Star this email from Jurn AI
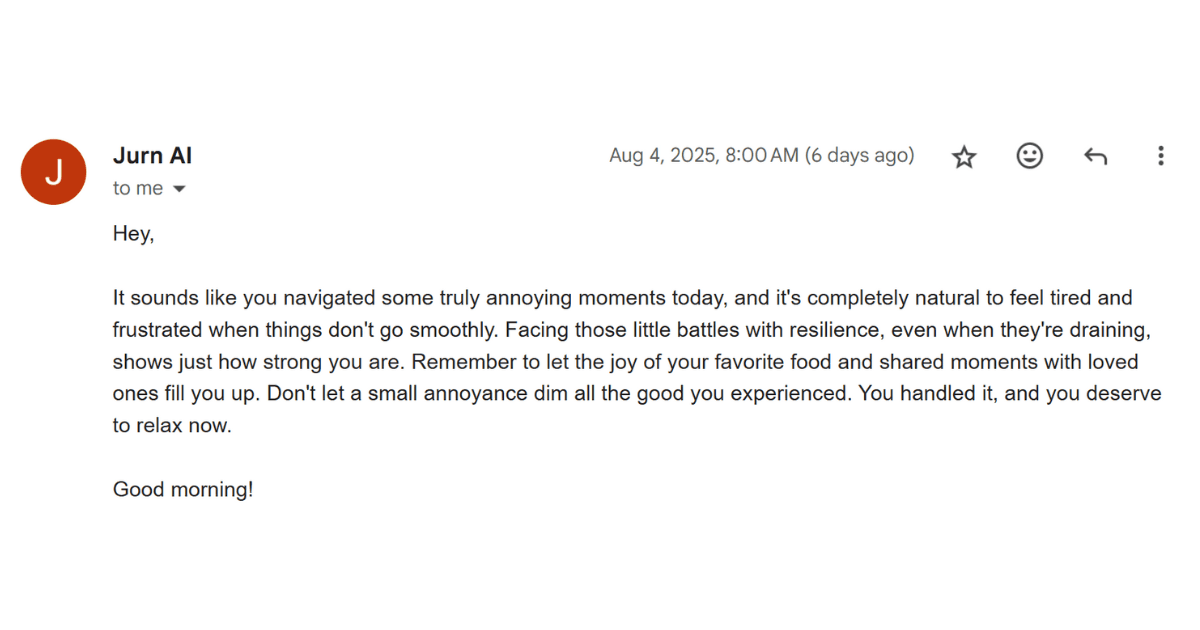Viewport: 1200px width, 630px height. (x=964, y=156)
